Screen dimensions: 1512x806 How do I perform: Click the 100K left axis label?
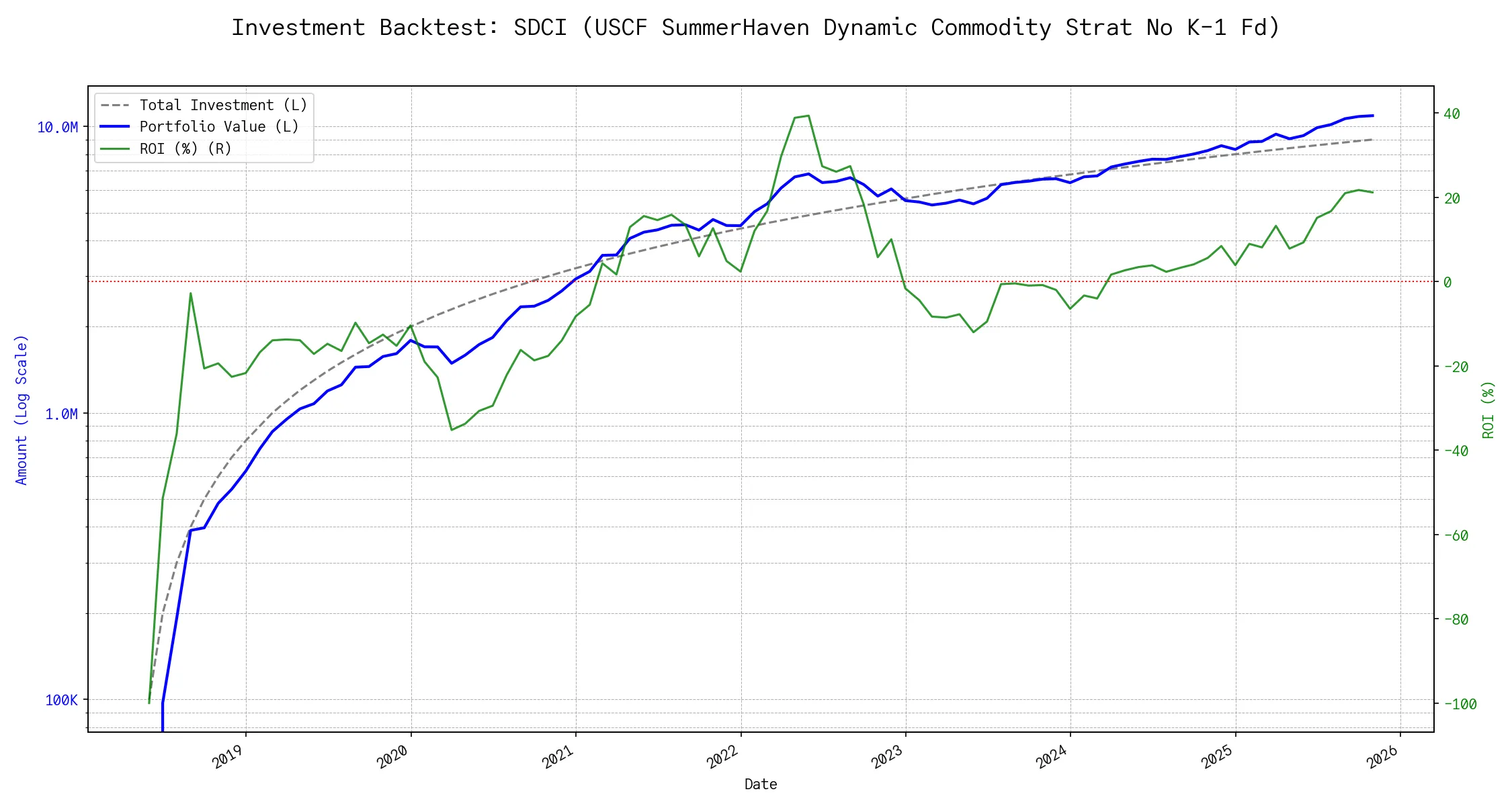tap(61, 701)
